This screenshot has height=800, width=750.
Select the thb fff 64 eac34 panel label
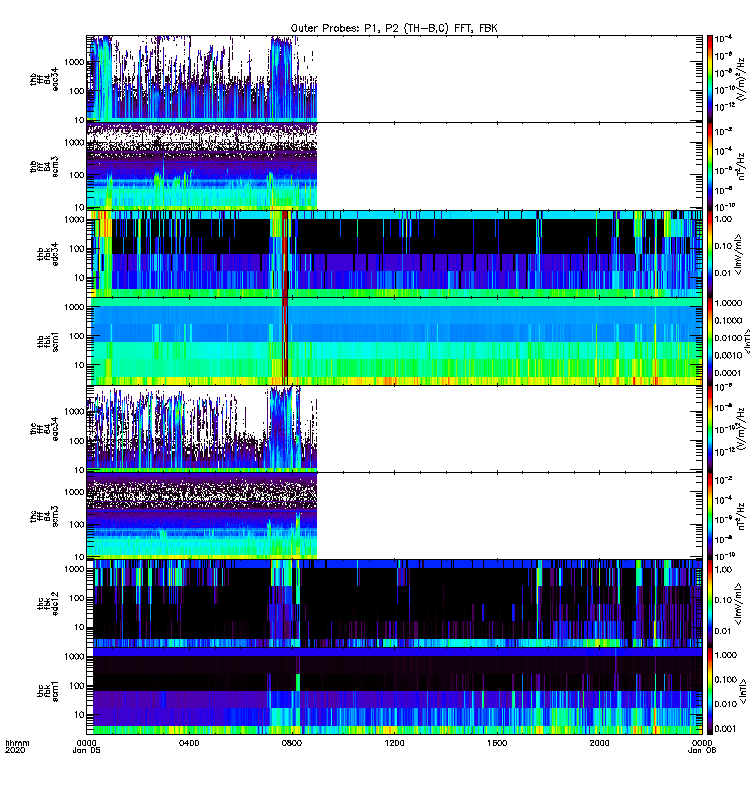click(x=44, y=79)
